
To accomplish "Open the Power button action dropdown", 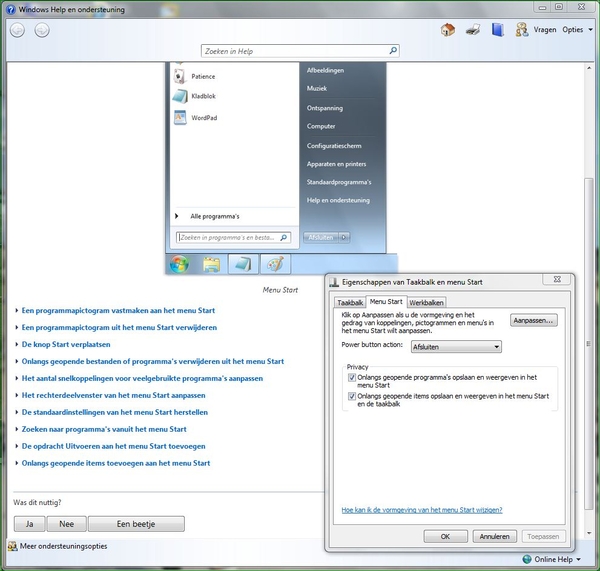I will pos(456,347).
